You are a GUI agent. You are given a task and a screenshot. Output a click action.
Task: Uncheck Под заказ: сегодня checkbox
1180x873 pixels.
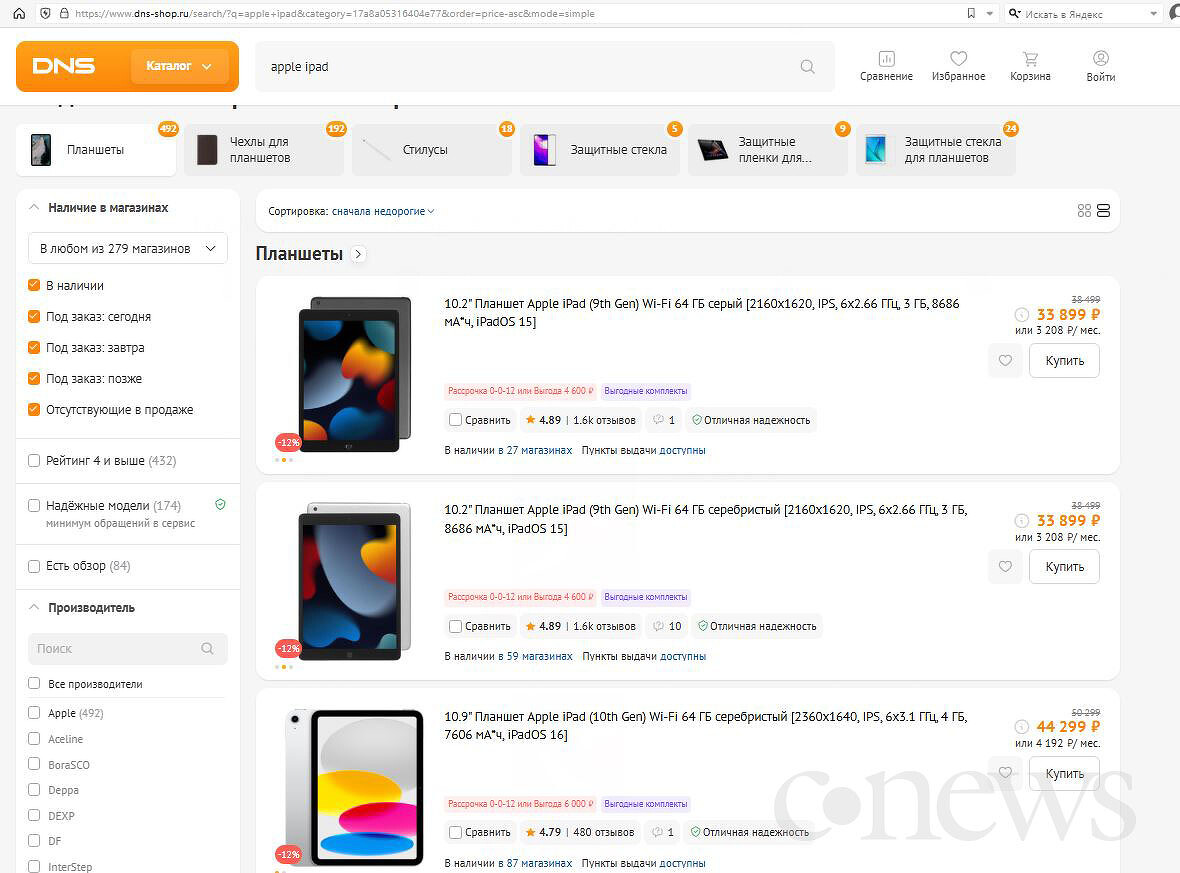(34, 316)
